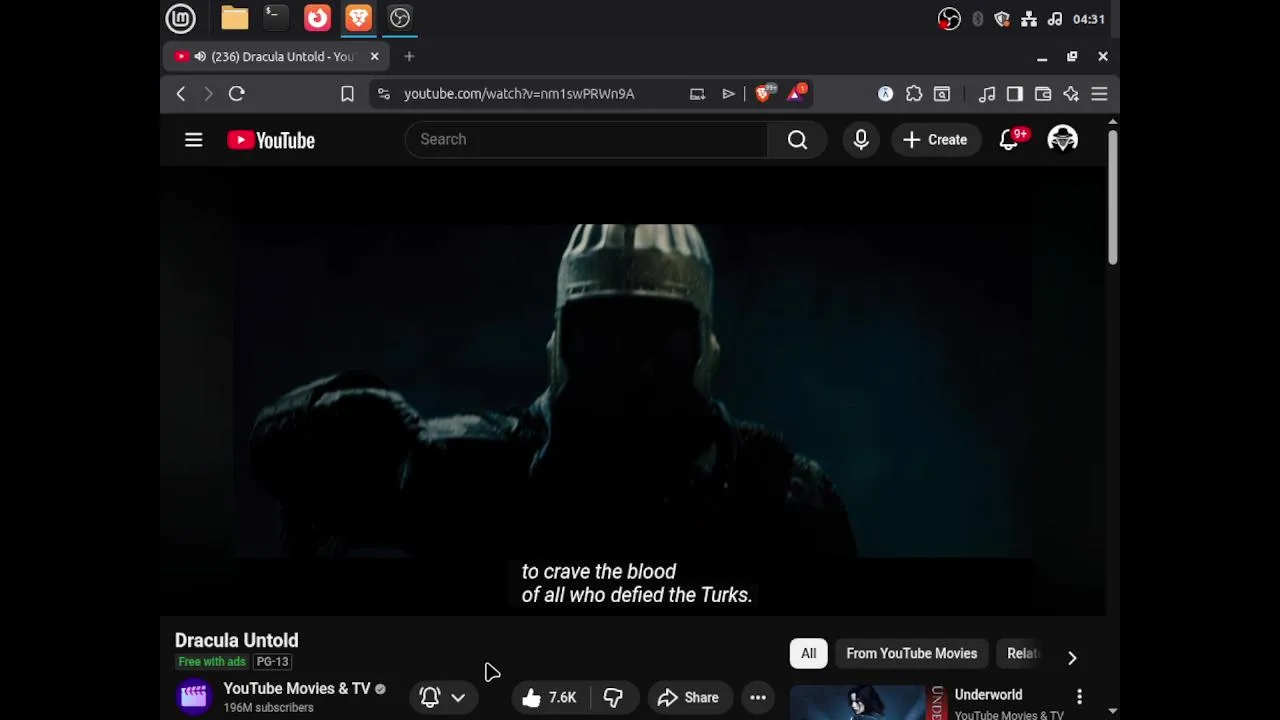Show the next filter chips with the arrow
1280x720 pixels.
pyautogui.click(x=1072, y=657)
